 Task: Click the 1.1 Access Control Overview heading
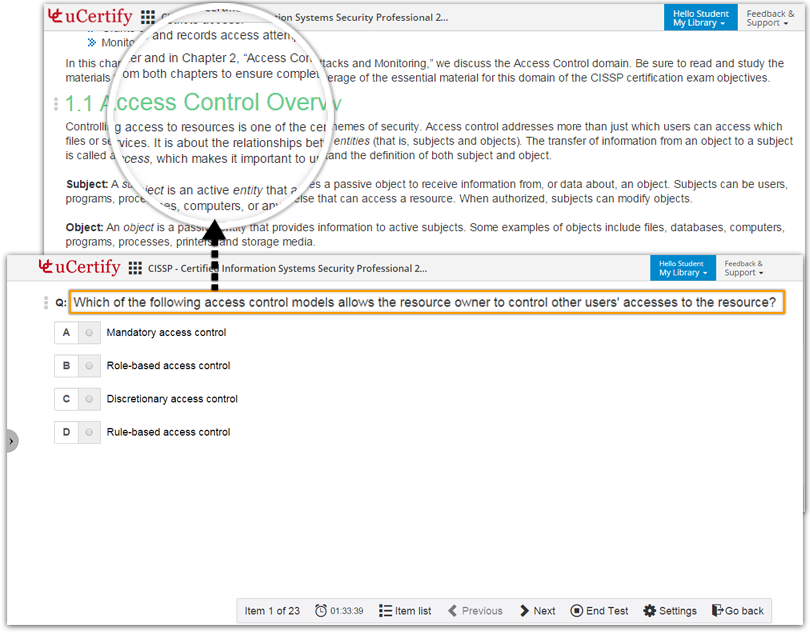(203, 103)
